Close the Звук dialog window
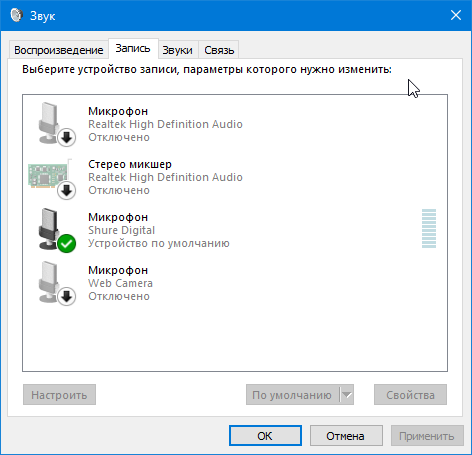Screen dimensions: 472x455 coord(456,15)
